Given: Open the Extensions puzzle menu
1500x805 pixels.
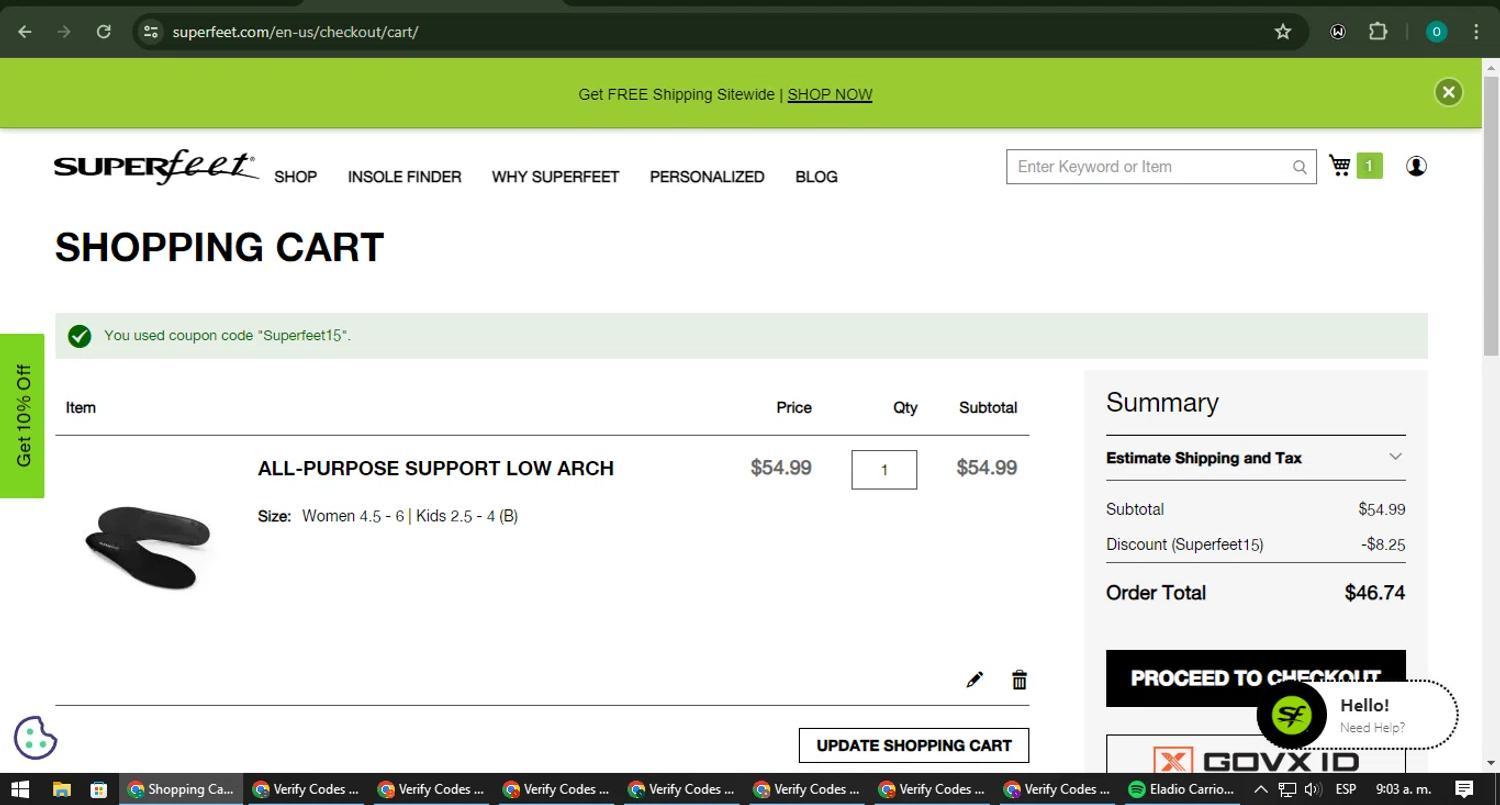Looking at the screenshot, I should pos(1378,32).
